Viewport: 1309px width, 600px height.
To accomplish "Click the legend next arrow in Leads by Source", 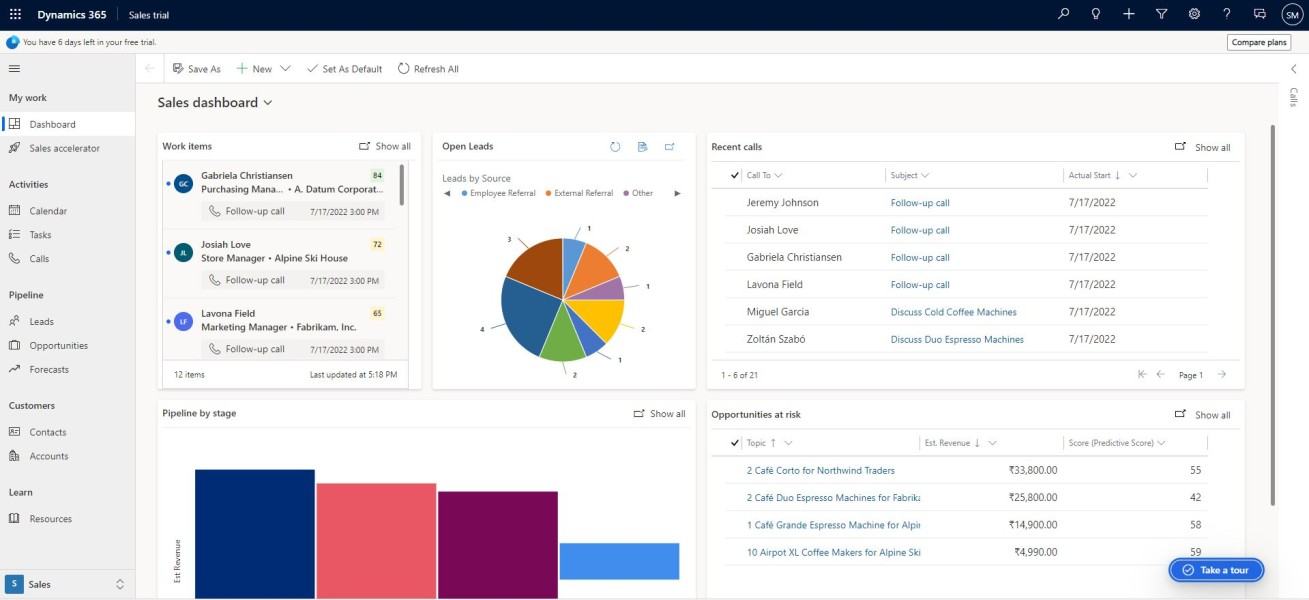I will click(x=677, y=193).
